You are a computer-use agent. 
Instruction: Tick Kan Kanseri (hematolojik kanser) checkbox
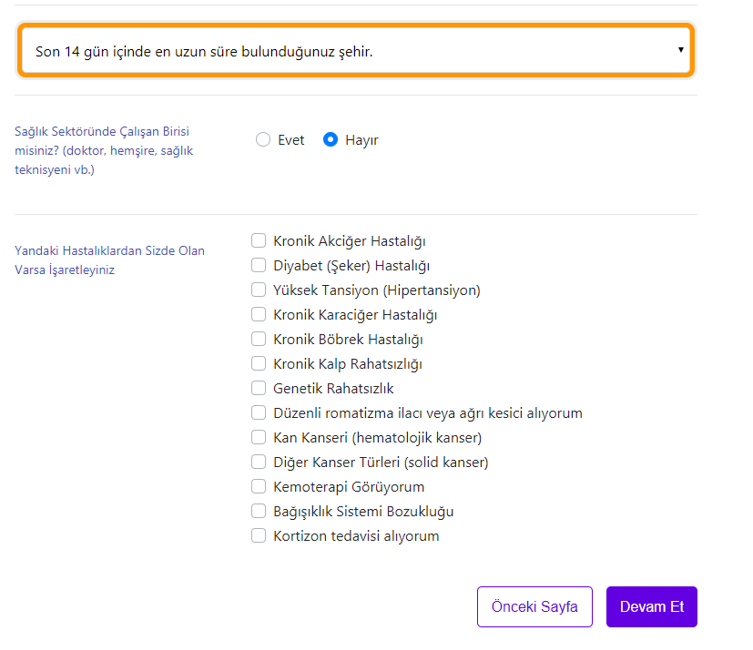(x=259, y=438)
